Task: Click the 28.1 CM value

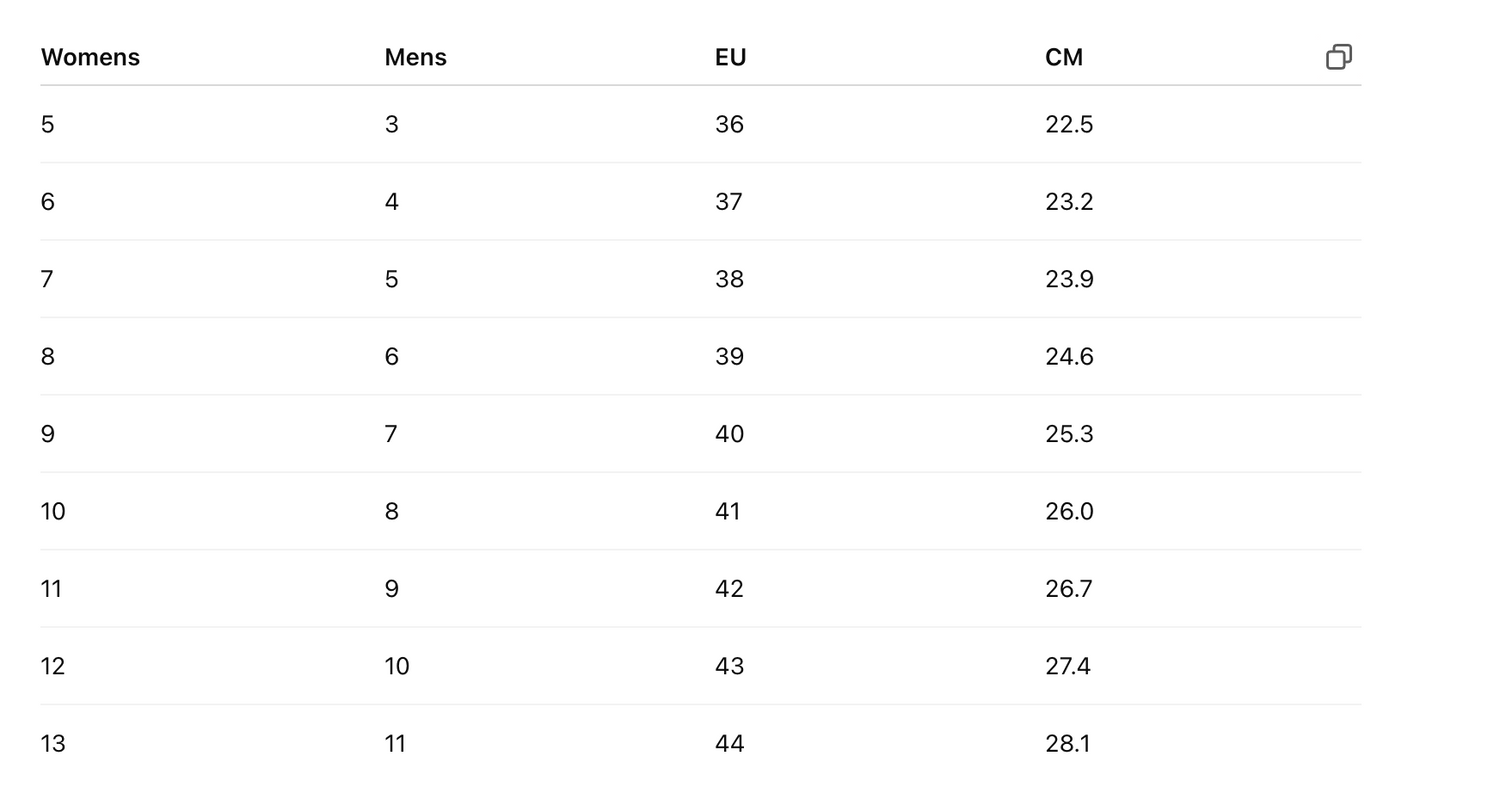Action: click(x=1067, y=744)
